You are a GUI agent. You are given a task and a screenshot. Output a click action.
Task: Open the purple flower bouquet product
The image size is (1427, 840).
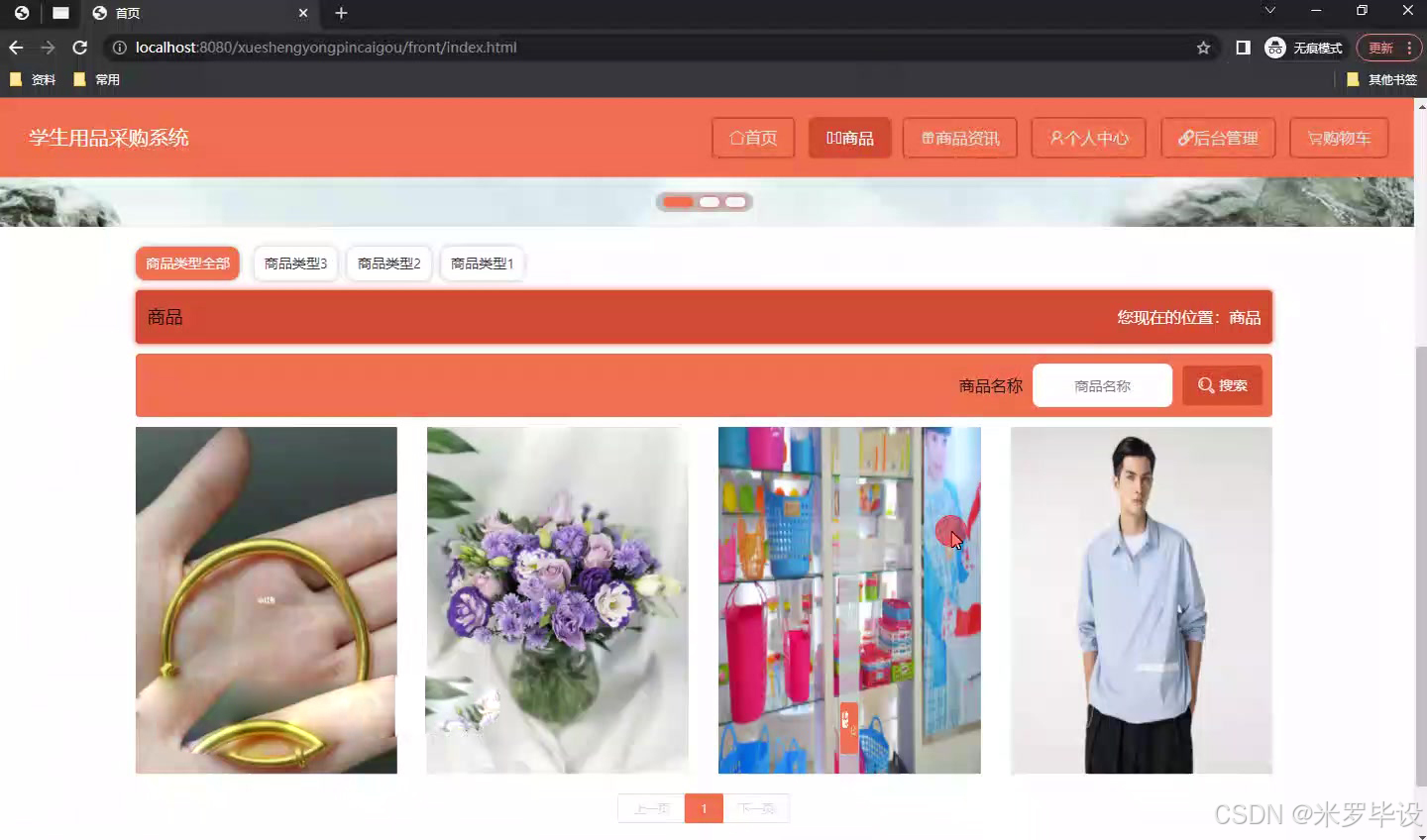pos(557,600)
